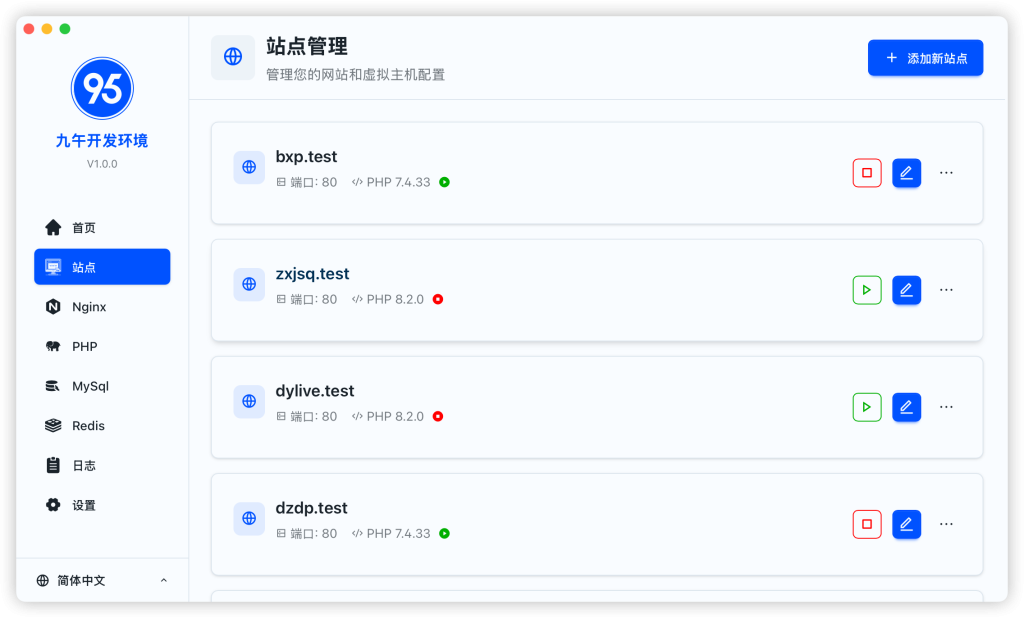Click the 首页 home icon
1024x618 pixels.
click(53, 228)
